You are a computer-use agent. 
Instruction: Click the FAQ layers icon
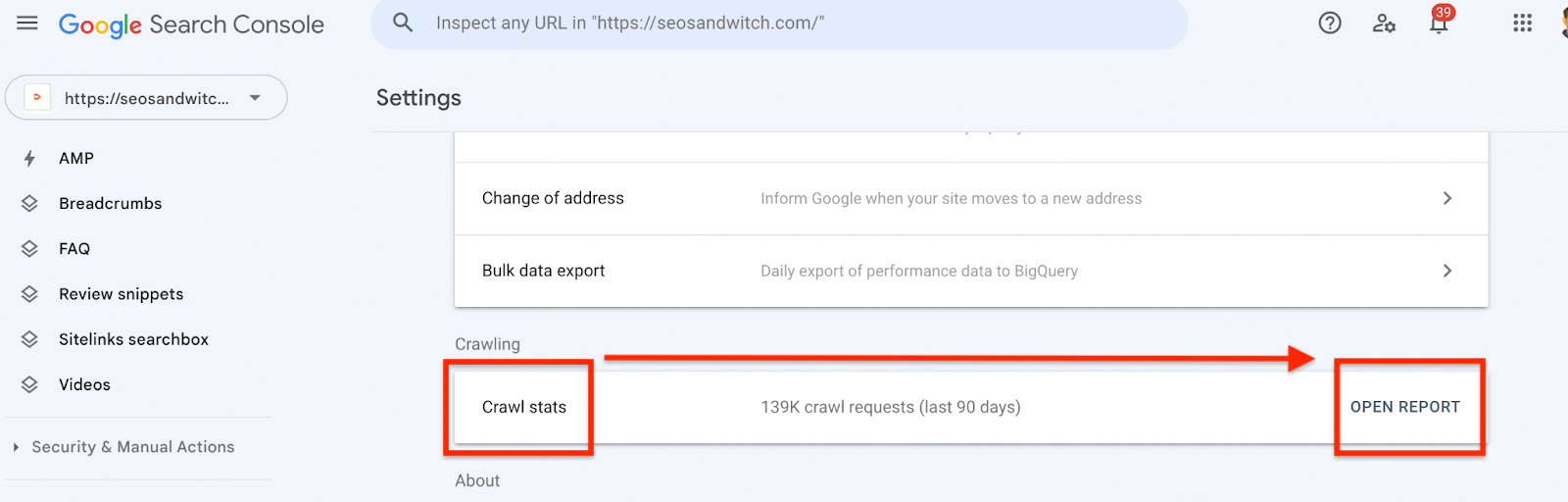29,249
